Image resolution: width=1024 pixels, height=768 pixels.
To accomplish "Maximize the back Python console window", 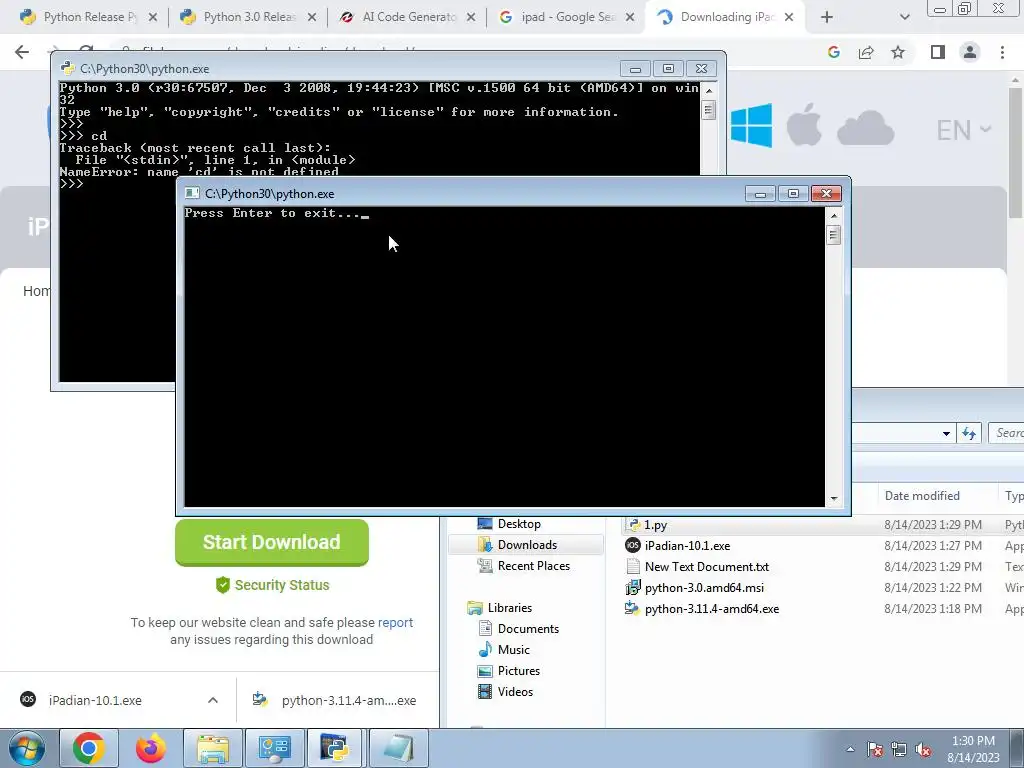I will pyautogui.click(x=668, y=69).
